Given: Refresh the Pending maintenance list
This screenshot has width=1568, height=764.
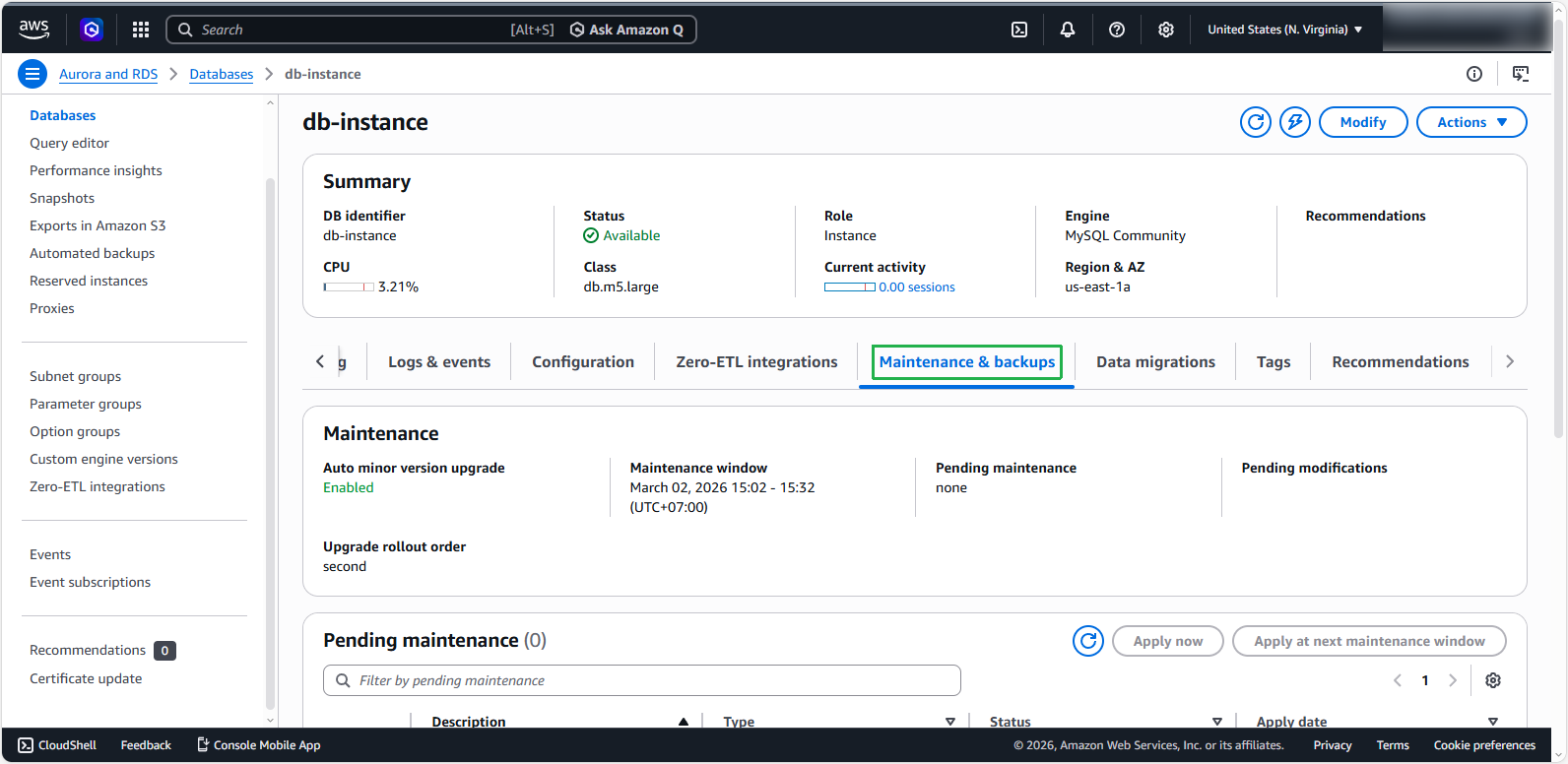Looking at the screenshot, I should [1088, 641].
